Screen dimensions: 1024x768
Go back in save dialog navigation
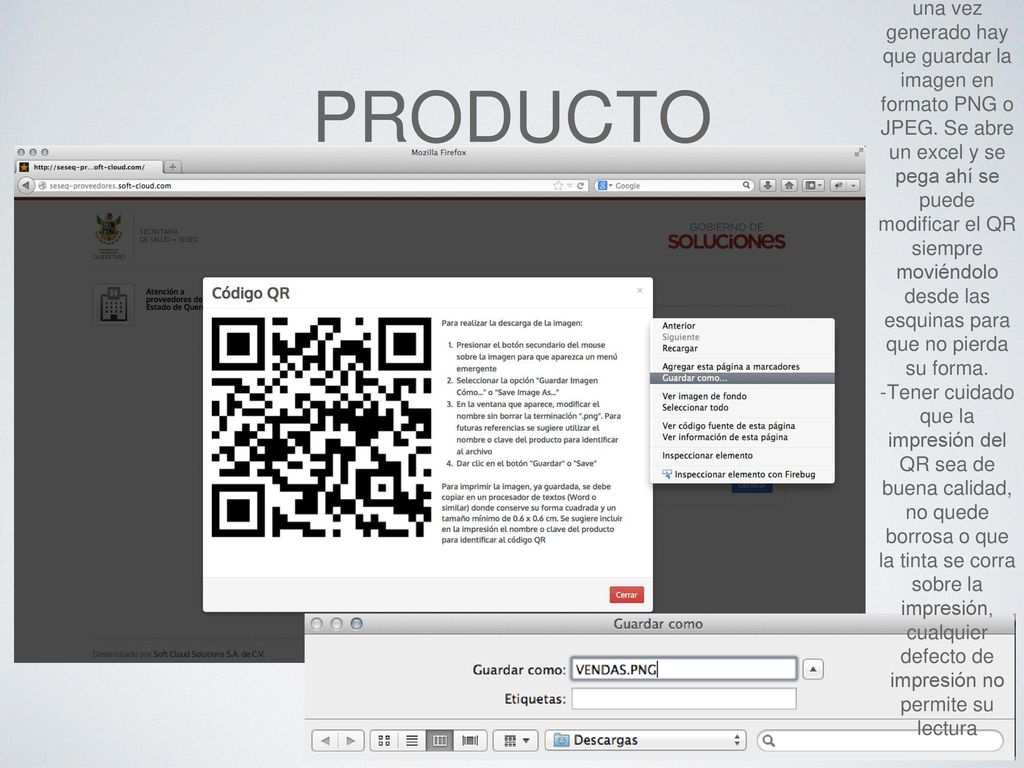(325, 741)
